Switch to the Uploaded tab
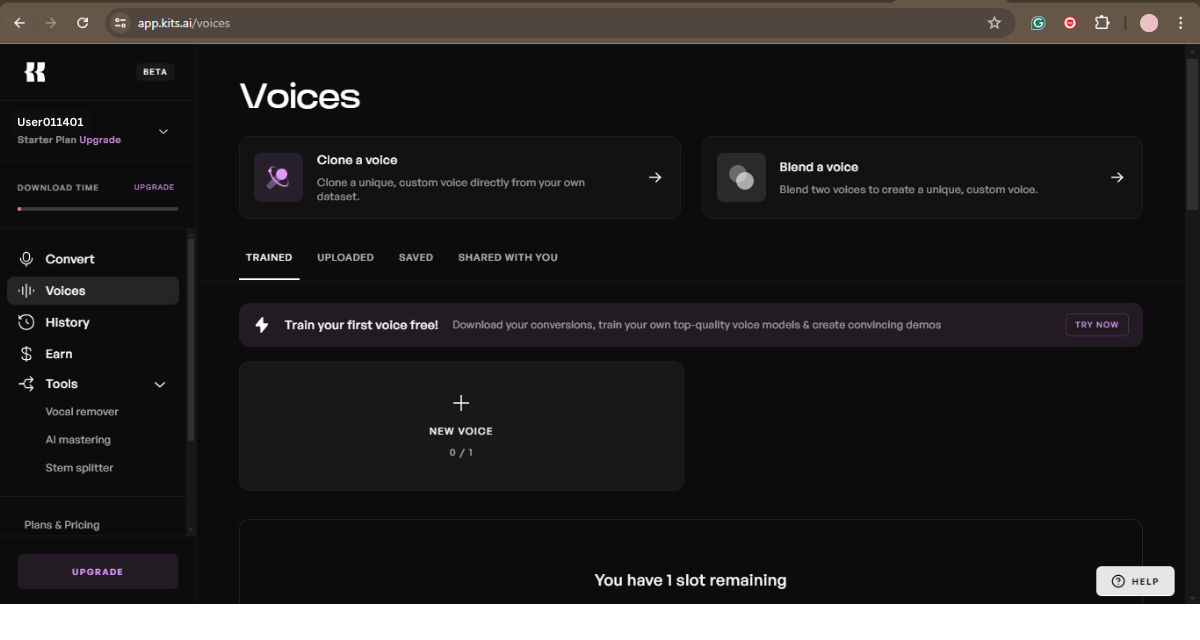Screen dimensions: 1200x640 (345, 258)
